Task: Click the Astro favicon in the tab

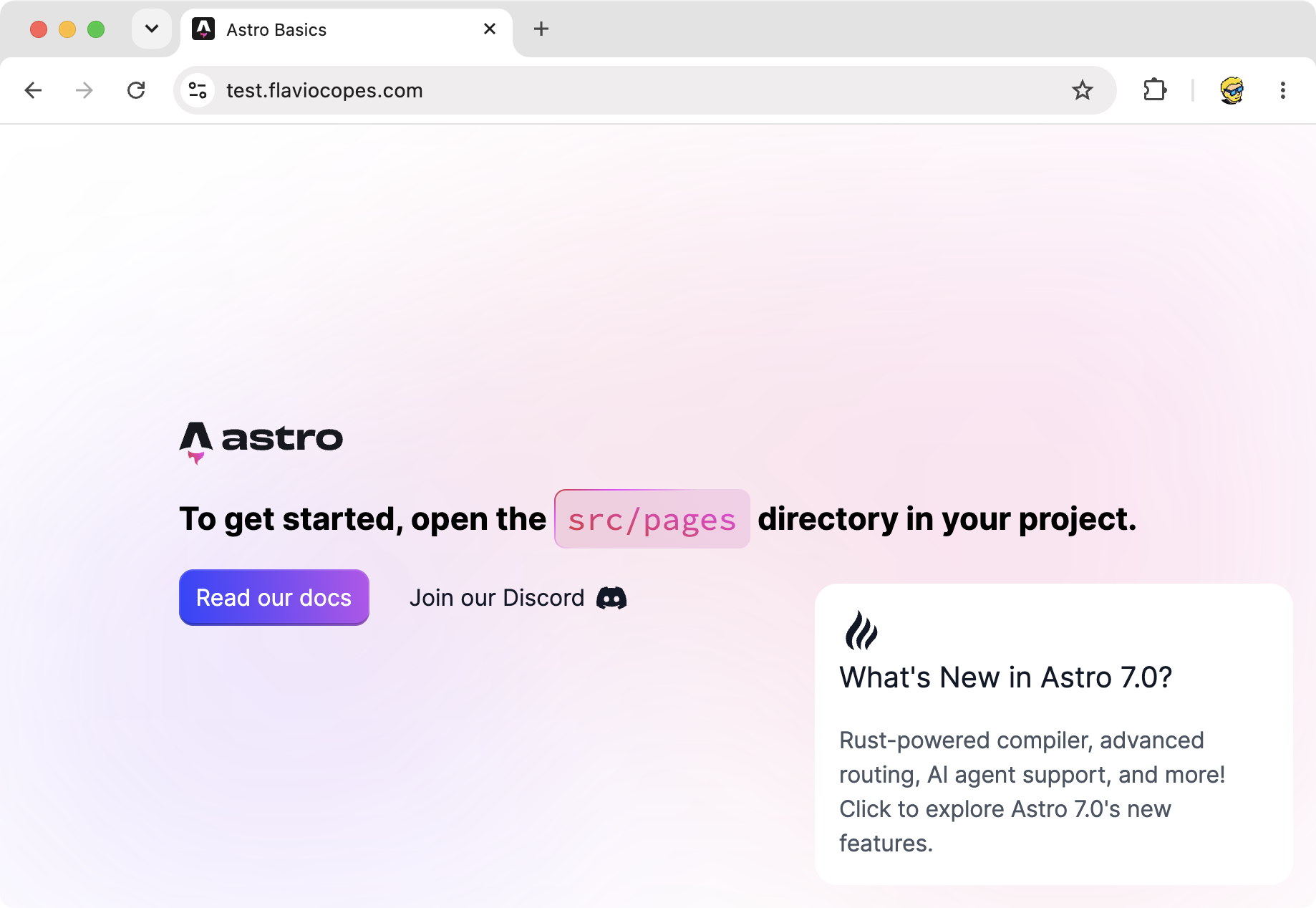Action: (203, 29)
